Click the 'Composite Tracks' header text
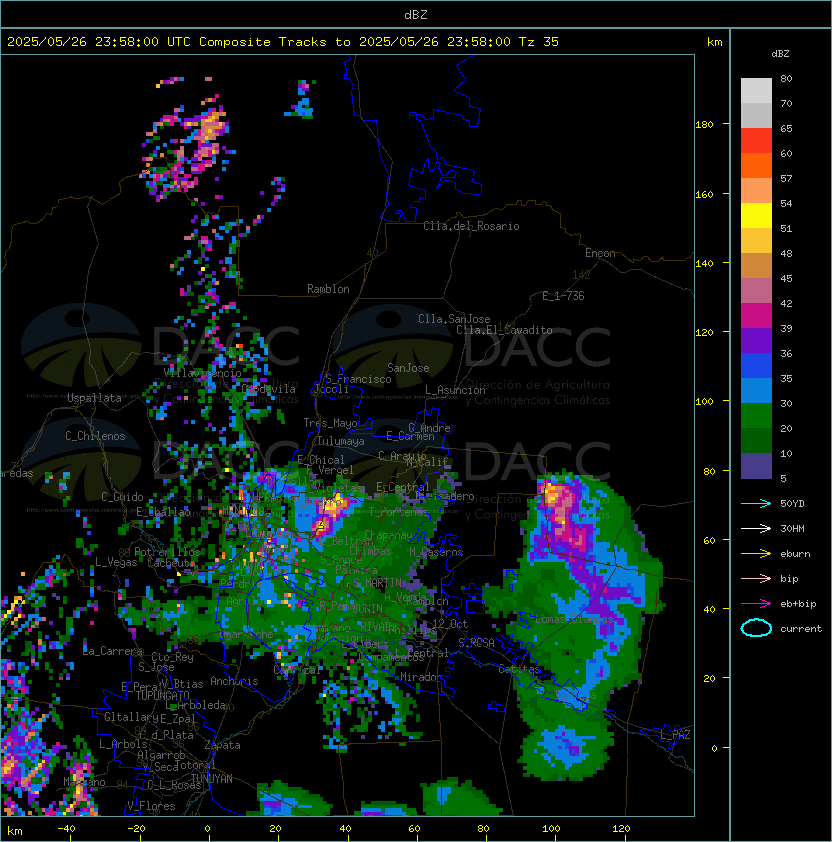 [263, 42]
